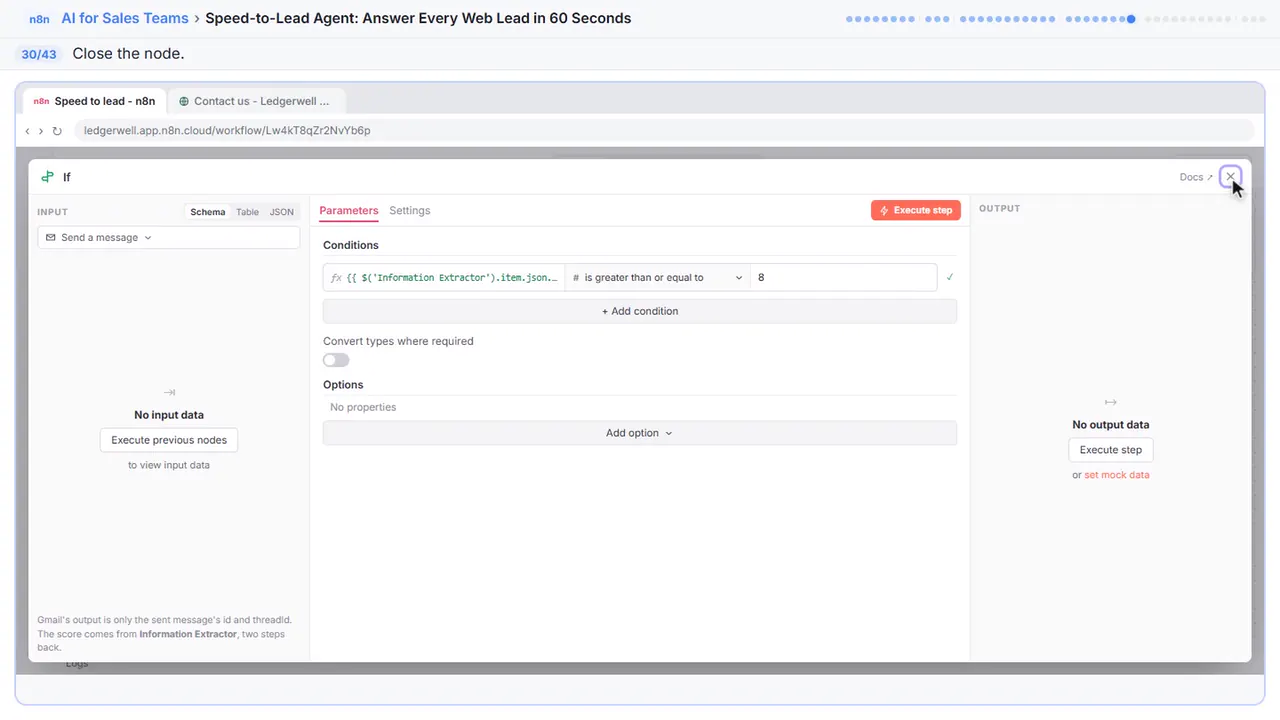The height and width of the screenshot is (720, 1280).
Task: Click the green checkmark beside condition value
Action: click(949, 277)
